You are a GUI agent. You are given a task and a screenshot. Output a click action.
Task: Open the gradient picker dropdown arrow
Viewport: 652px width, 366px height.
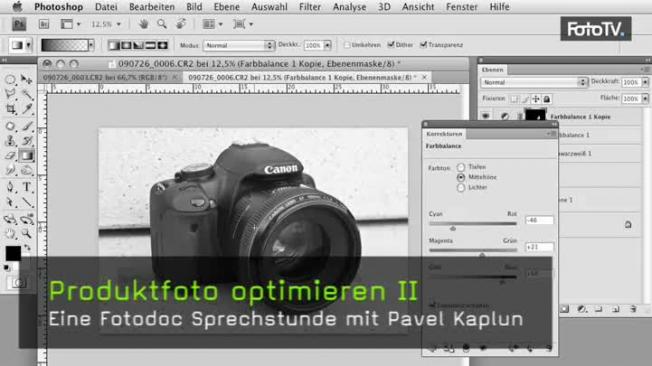click(91, 45)
